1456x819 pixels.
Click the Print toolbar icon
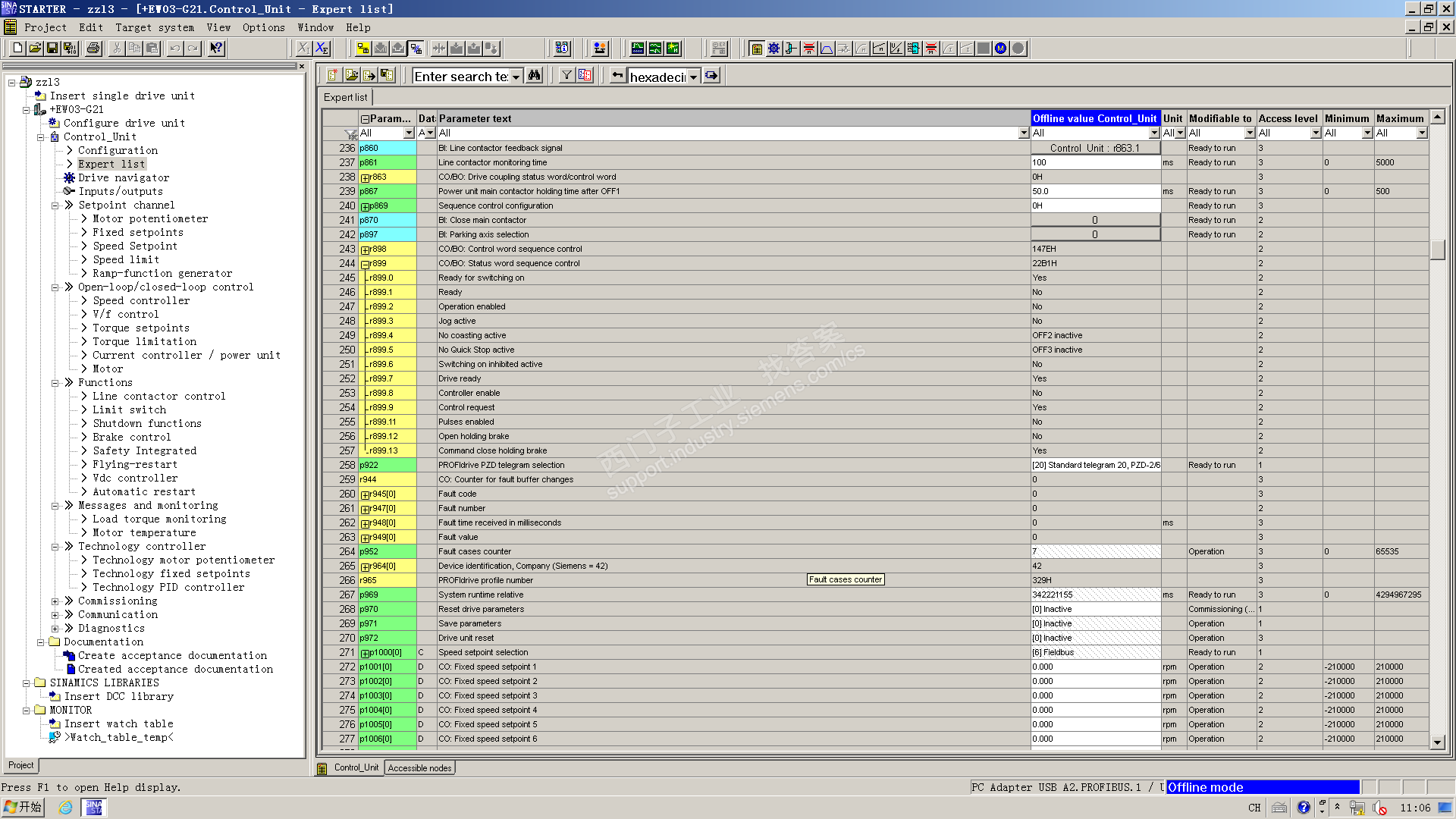coord(93,49)
